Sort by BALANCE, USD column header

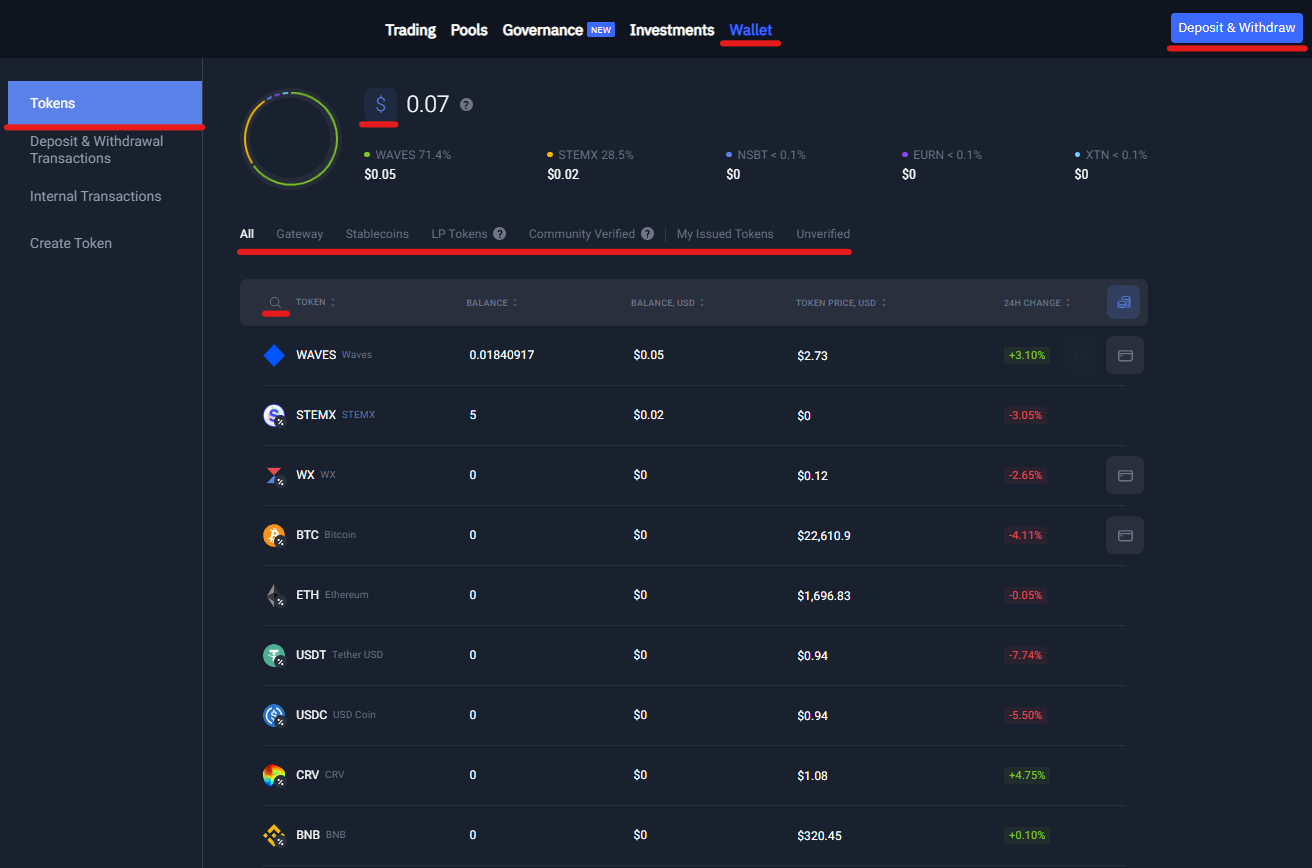(668, 303)
